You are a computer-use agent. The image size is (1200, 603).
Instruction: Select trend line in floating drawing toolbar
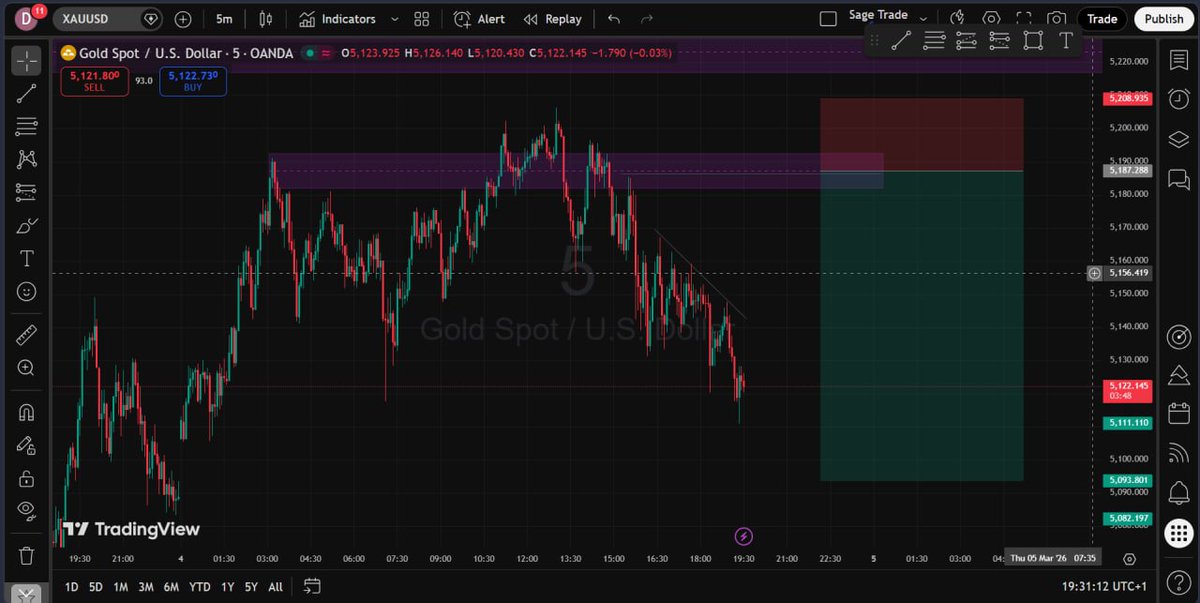point(901,41)
